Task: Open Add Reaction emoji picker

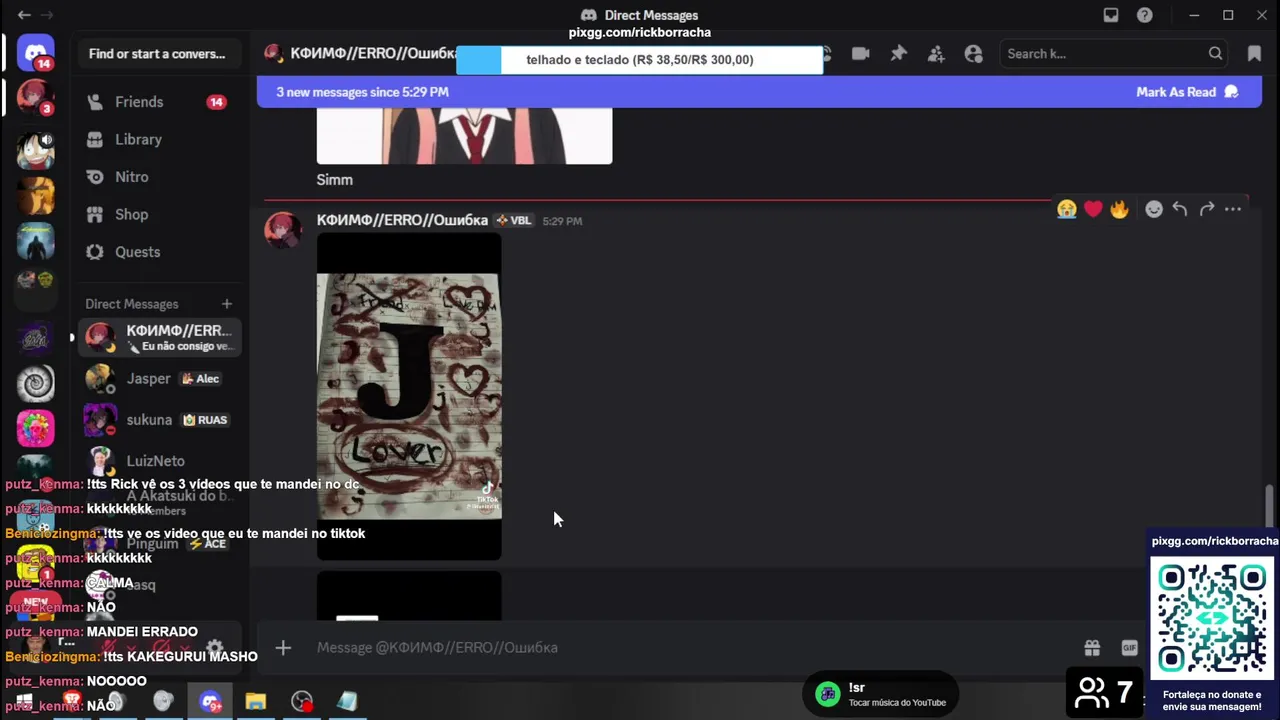Action: (1154, 209)
